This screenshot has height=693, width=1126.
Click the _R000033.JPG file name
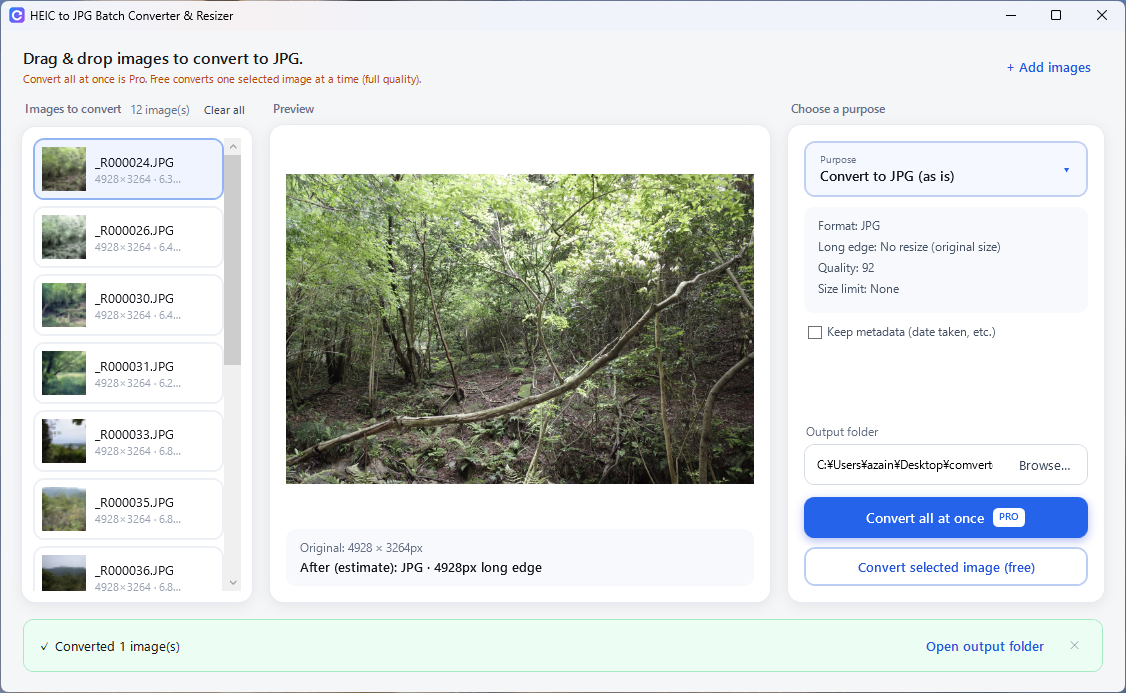click(134, 434)
